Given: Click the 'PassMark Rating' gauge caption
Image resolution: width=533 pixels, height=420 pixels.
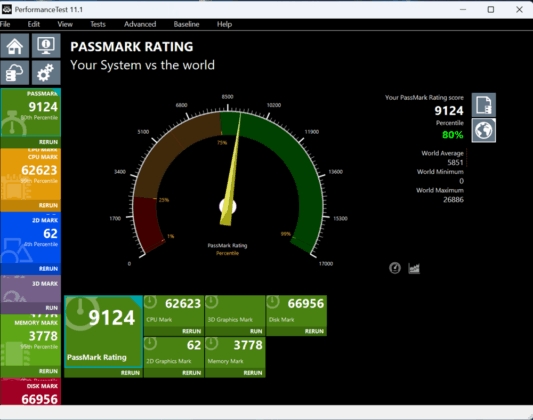Looking at the screenshot, I should tap(227, 245).
